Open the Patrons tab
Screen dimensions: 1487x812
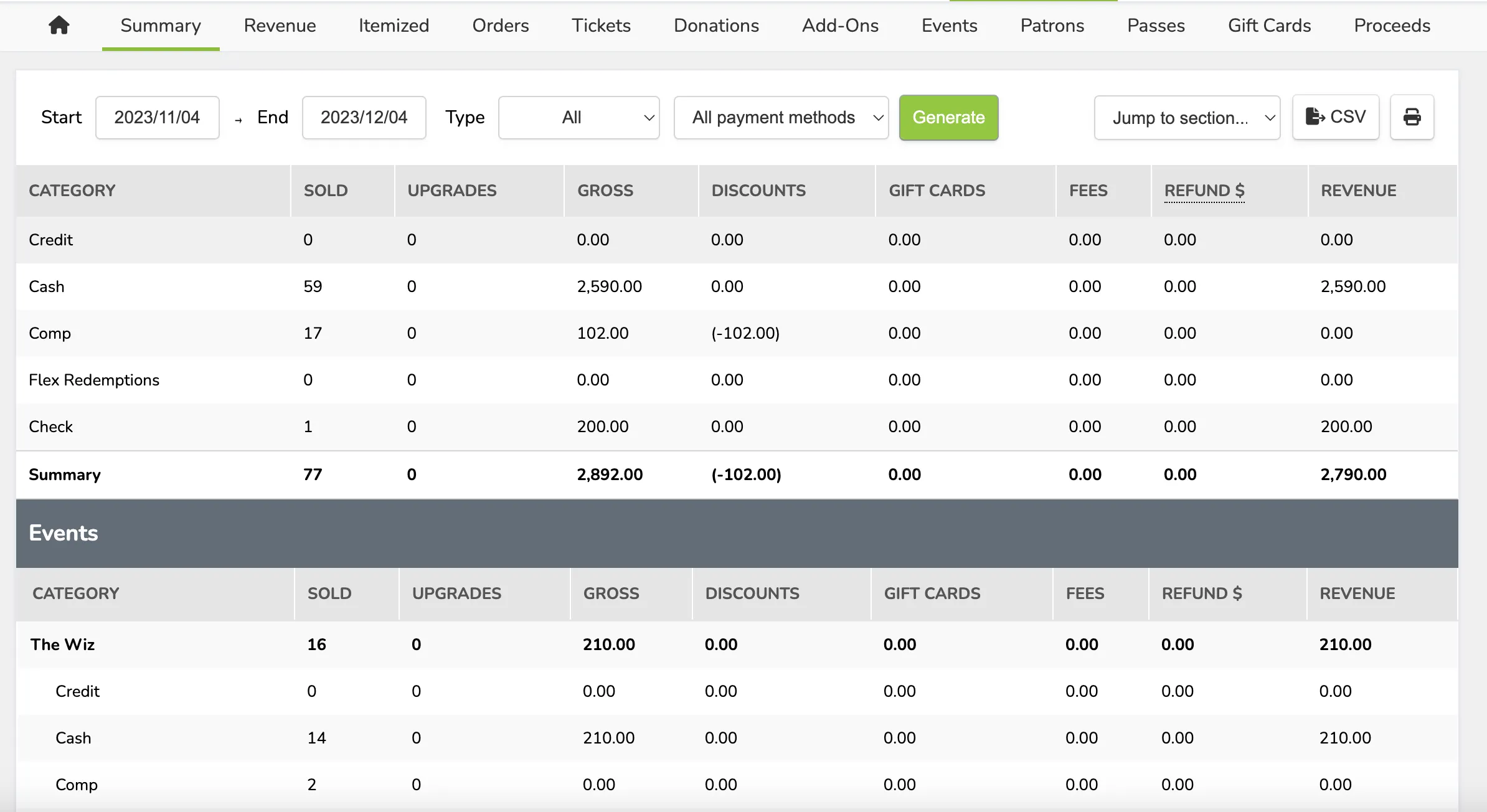point(1052,26)
